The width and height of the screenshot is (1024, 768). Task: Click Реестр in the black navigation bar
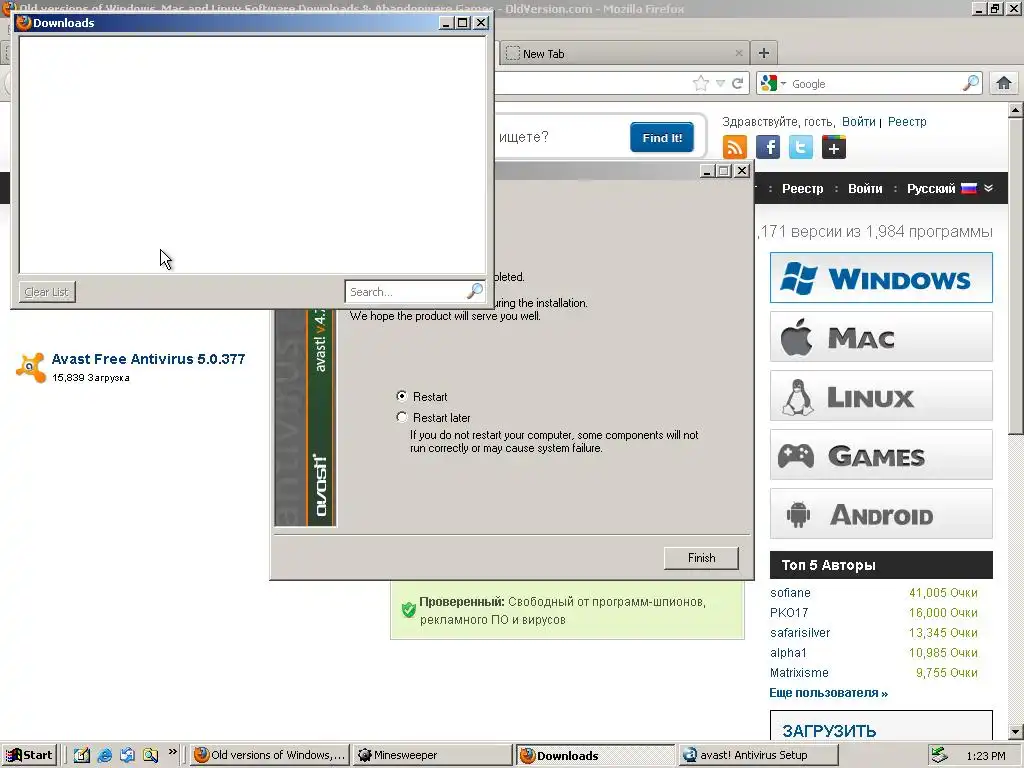803,189
